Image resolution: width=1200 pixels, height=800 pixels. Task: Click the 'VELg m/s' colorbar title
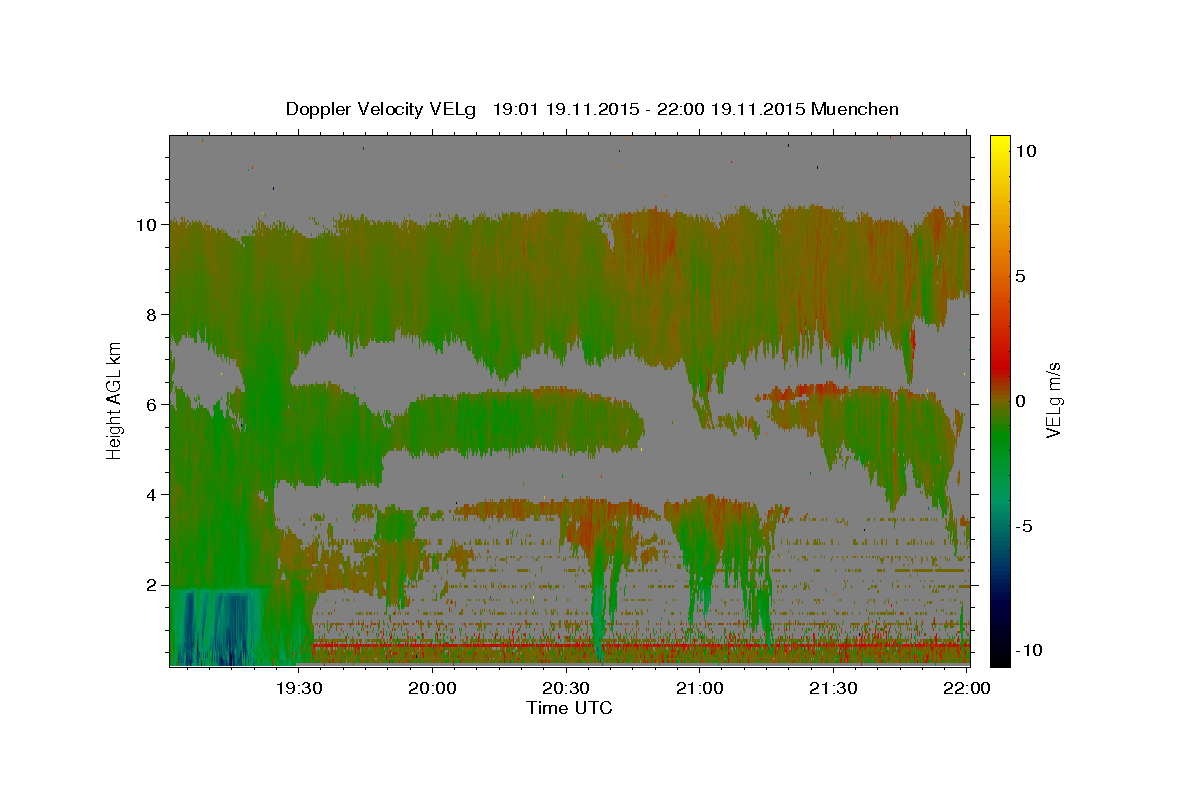(1055, 400)
